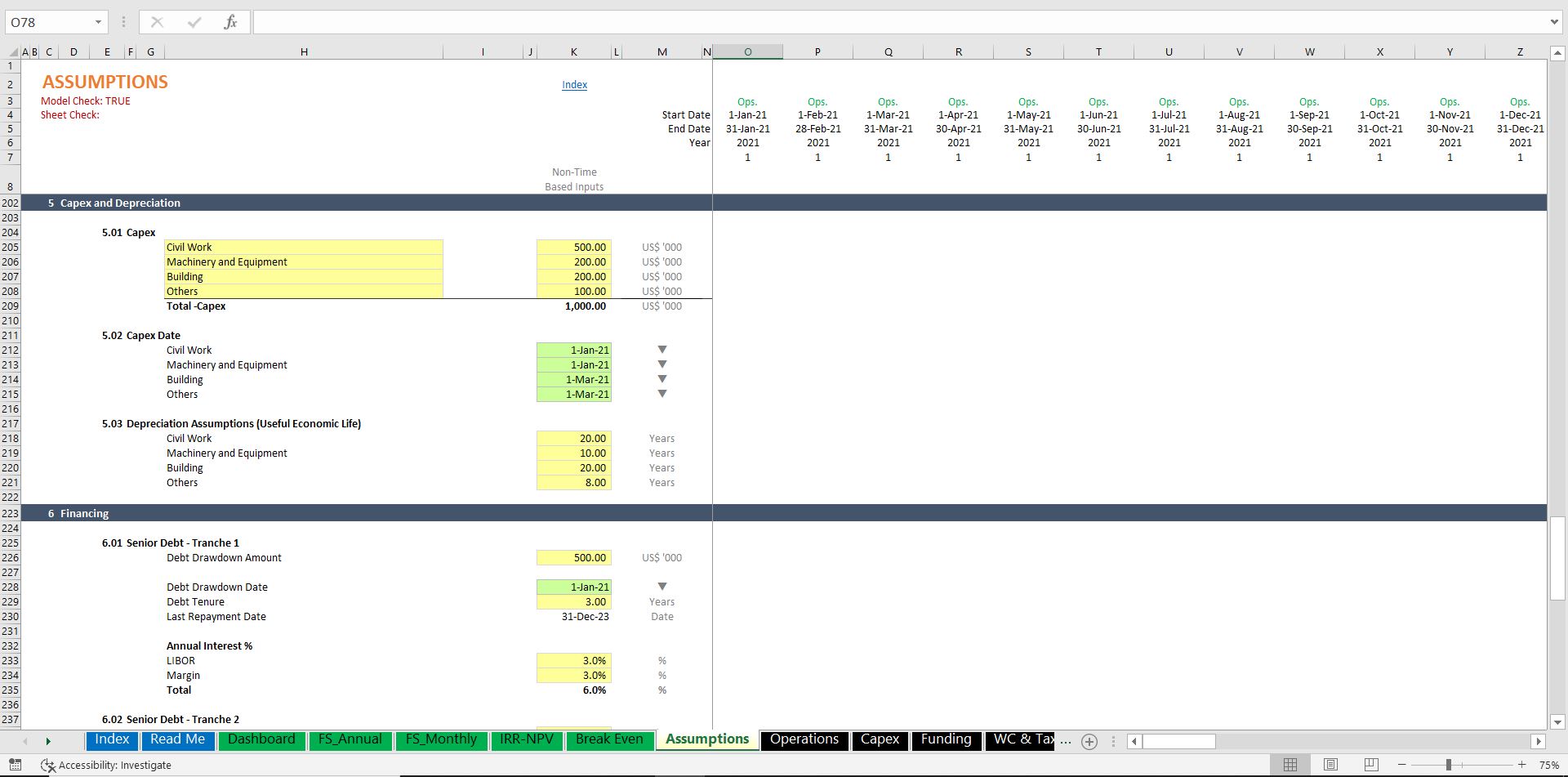
Task: Click the vertical scrollbar down arrow
Action: pos(1557,721)
